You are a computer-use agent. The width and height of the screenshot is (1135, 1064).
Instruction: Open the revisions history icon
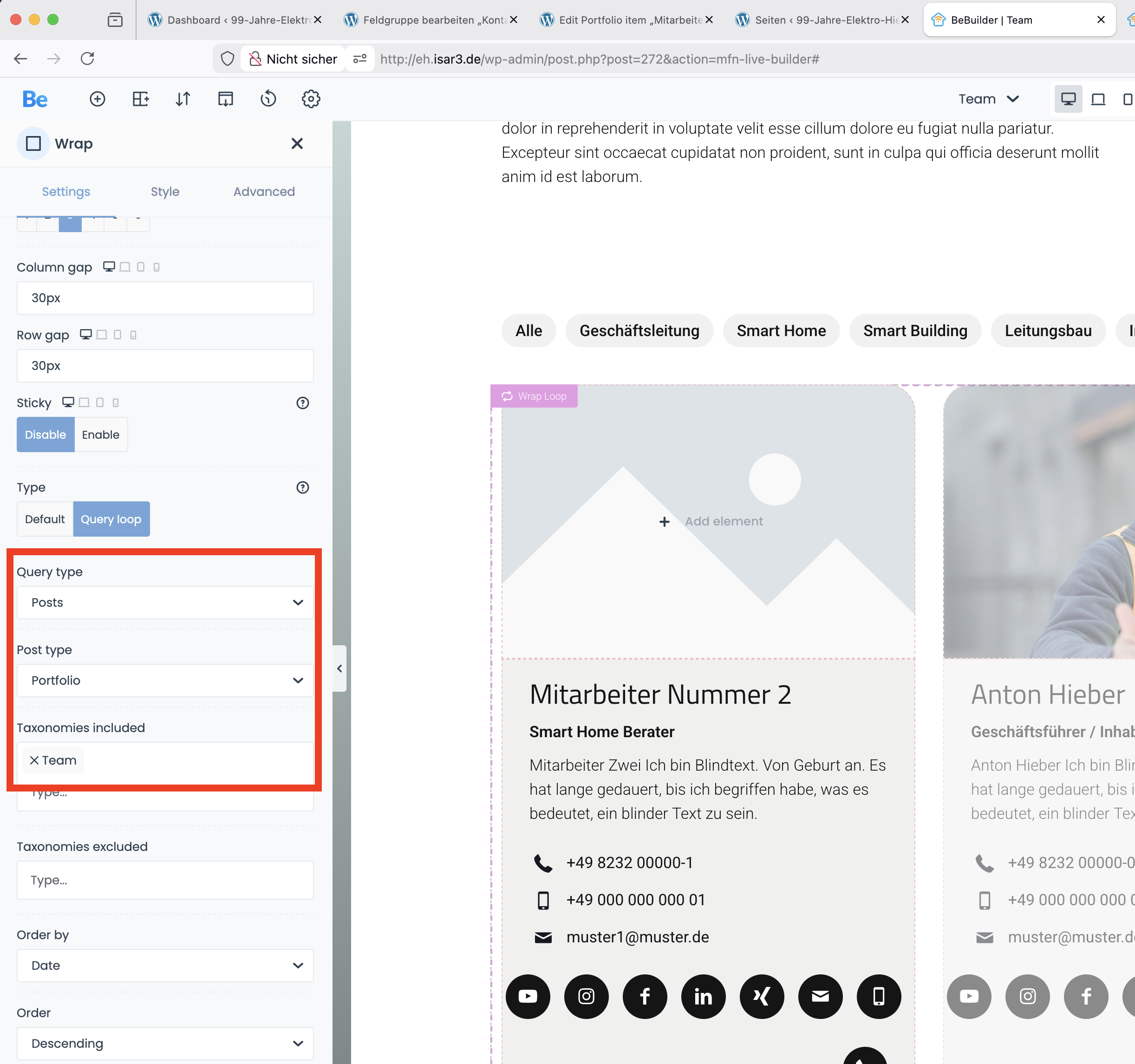pyautogui.click(x=268, y=99)
